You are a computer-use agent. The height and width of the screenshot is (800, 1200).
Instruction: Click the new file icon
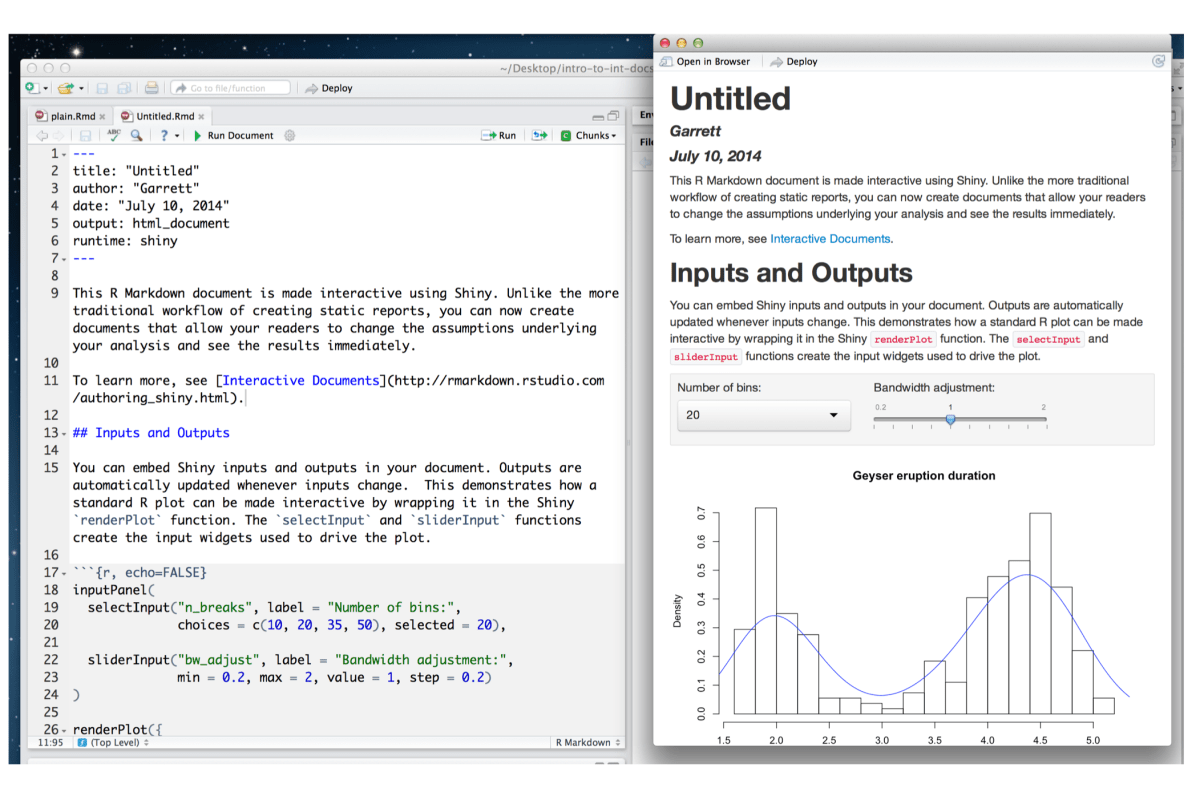pyautogui.click(x=31, y=88)
